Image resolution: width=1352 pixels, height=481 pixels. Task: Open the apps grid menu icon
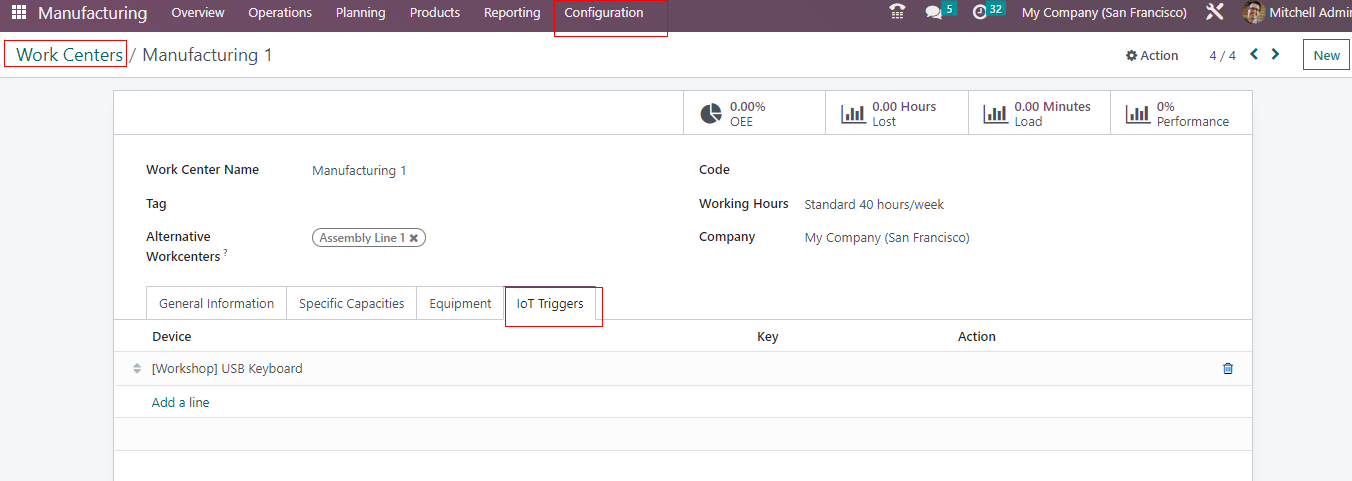click(x=19, y=13)
